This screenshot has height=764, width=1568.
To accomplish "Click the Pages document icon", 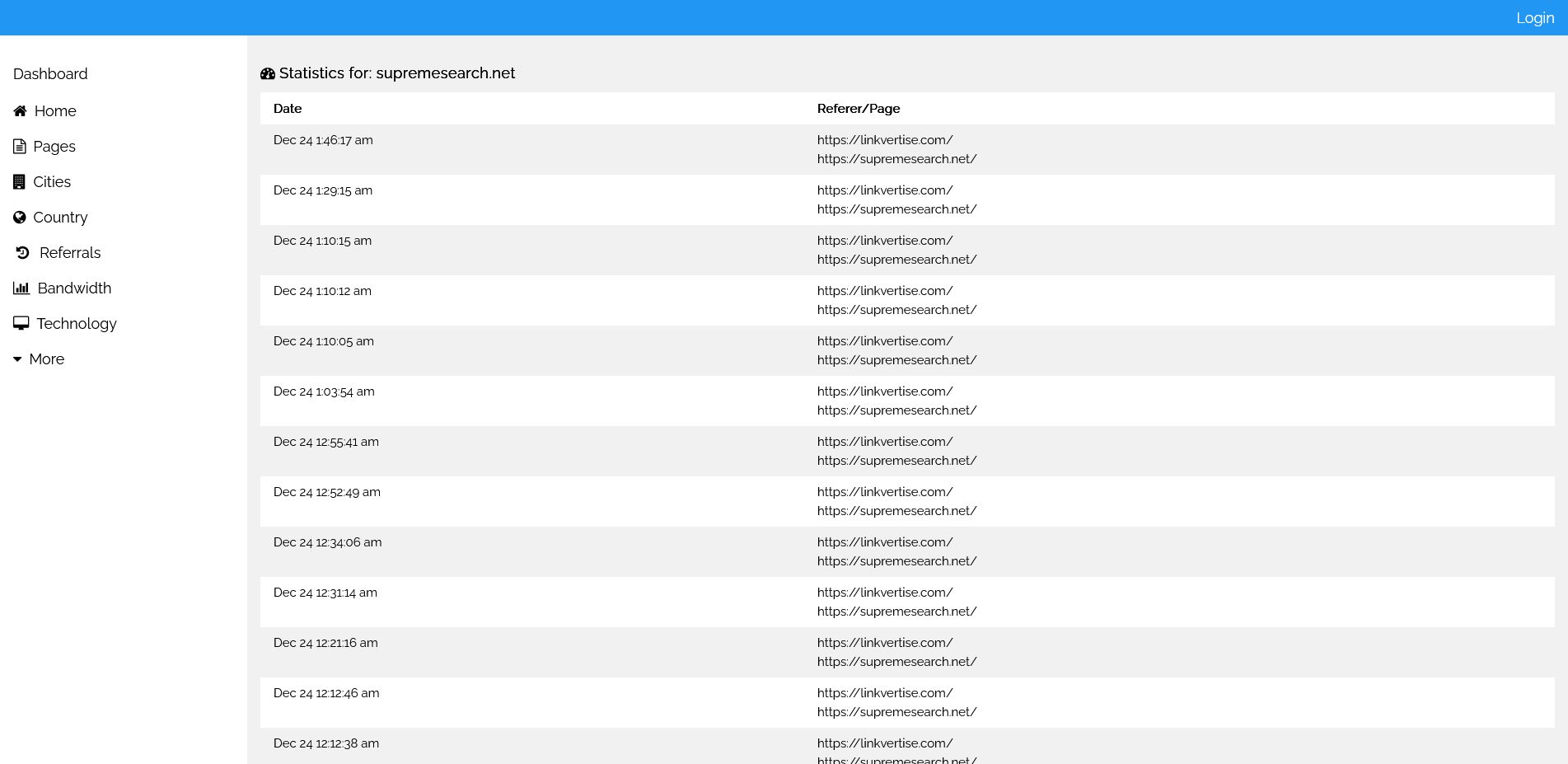I will point(20,147).
